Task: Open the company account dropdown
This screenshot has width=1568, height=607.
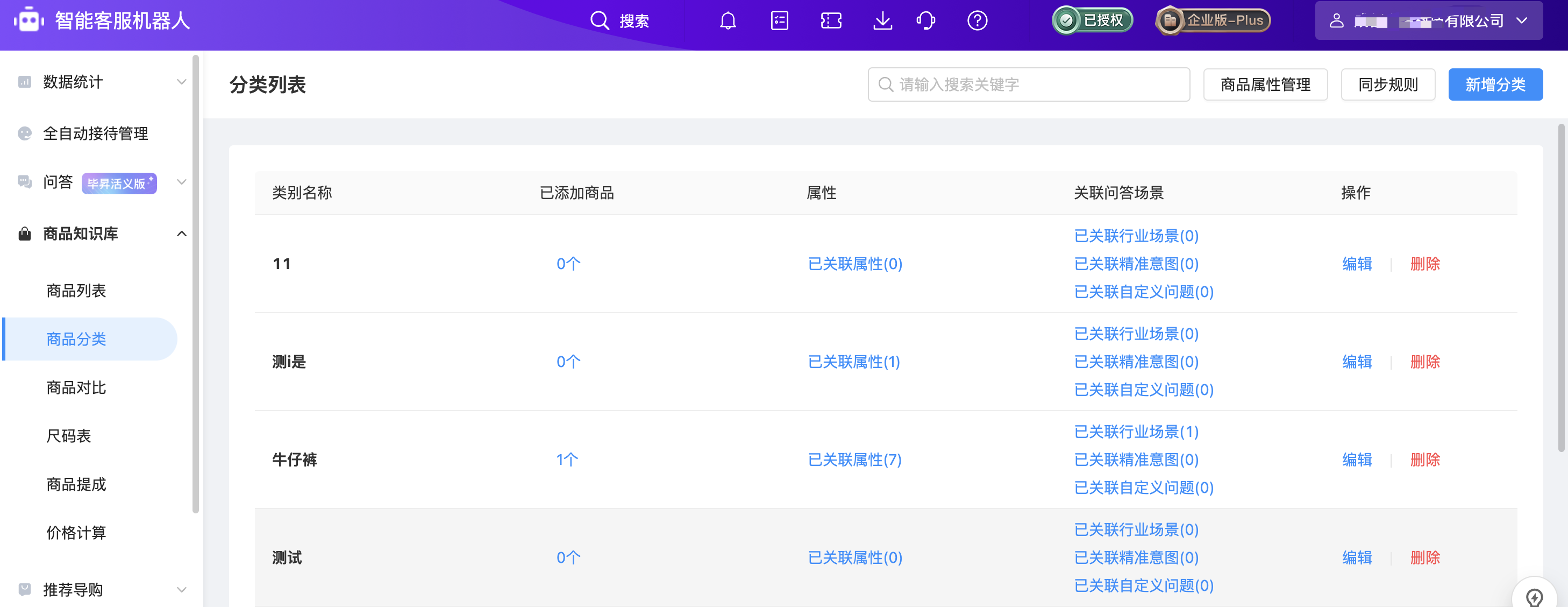Action: coord(1429,21)
